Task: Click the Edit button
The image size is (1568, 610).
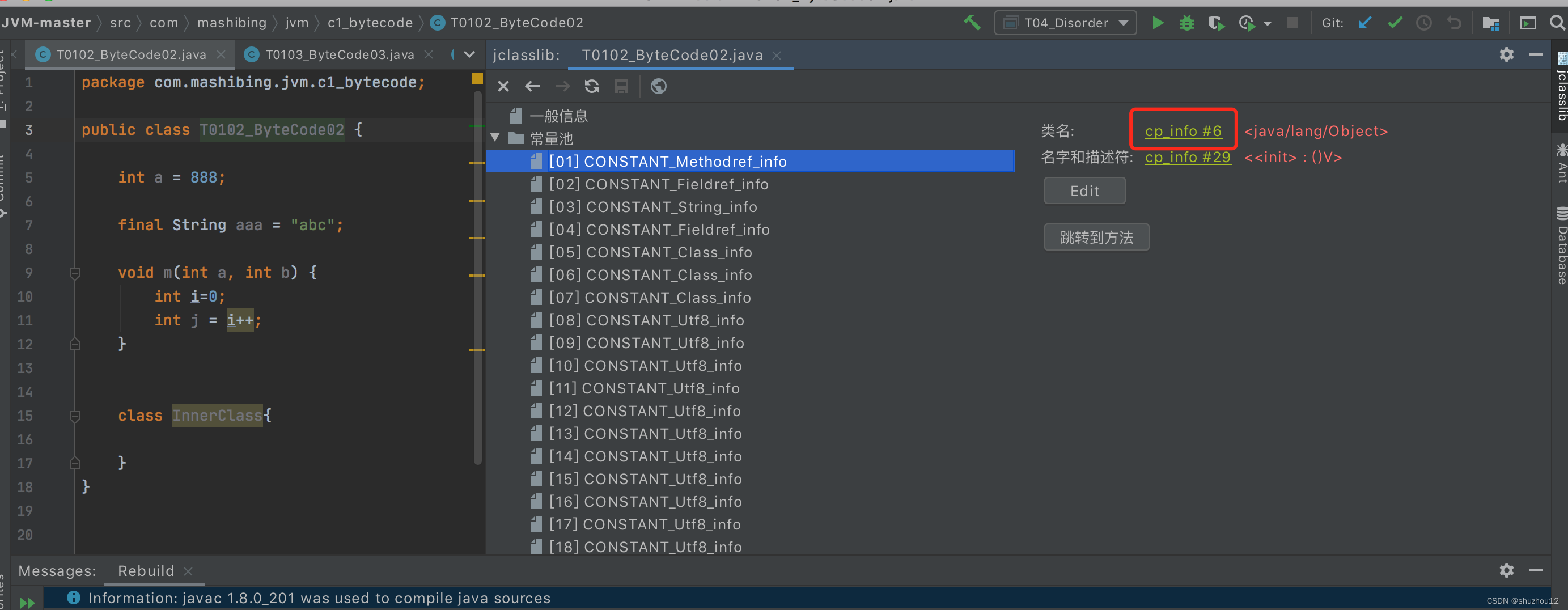Action: coord(1084,191)
